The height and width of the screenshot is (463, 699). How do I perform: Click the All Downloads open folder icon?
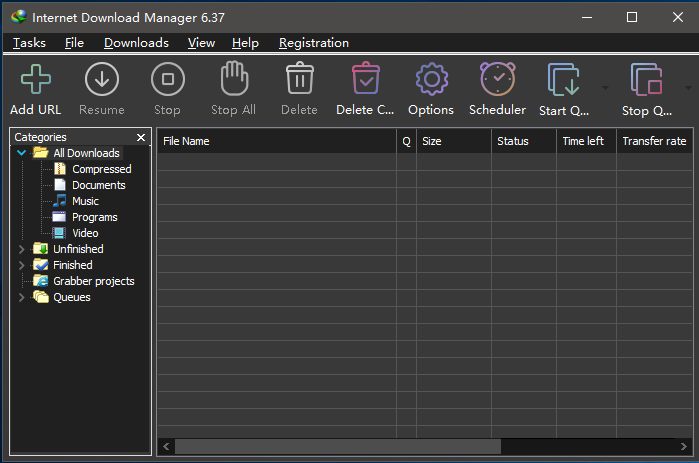pyautogui.click(x=41, y=152)
